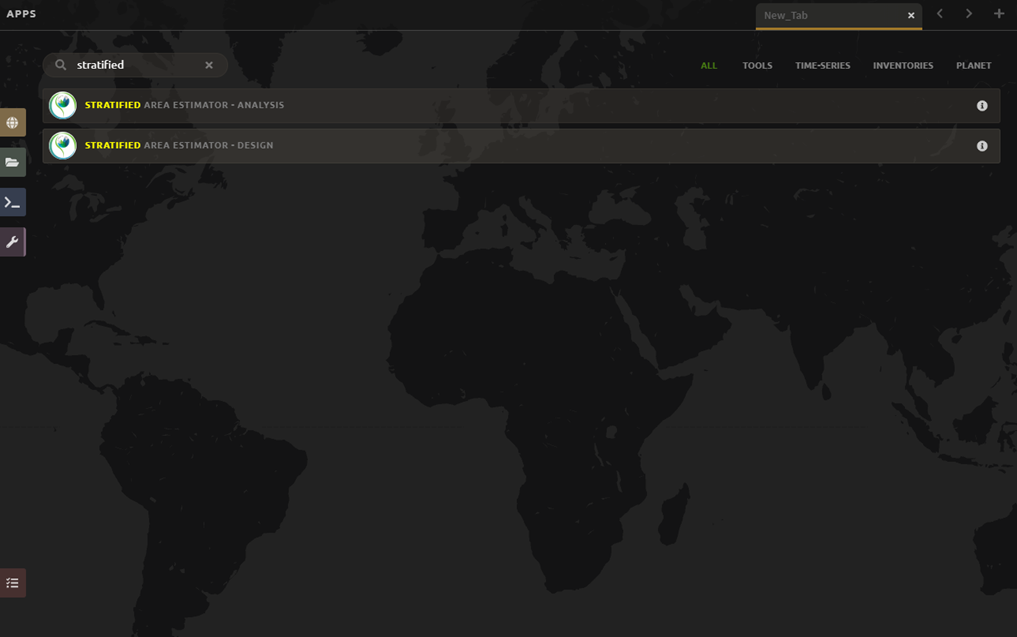This screenshot has width=1017, height=637.
Task: Select the Apps wrench icon in sidebar
Action: (x=12, y=242)
